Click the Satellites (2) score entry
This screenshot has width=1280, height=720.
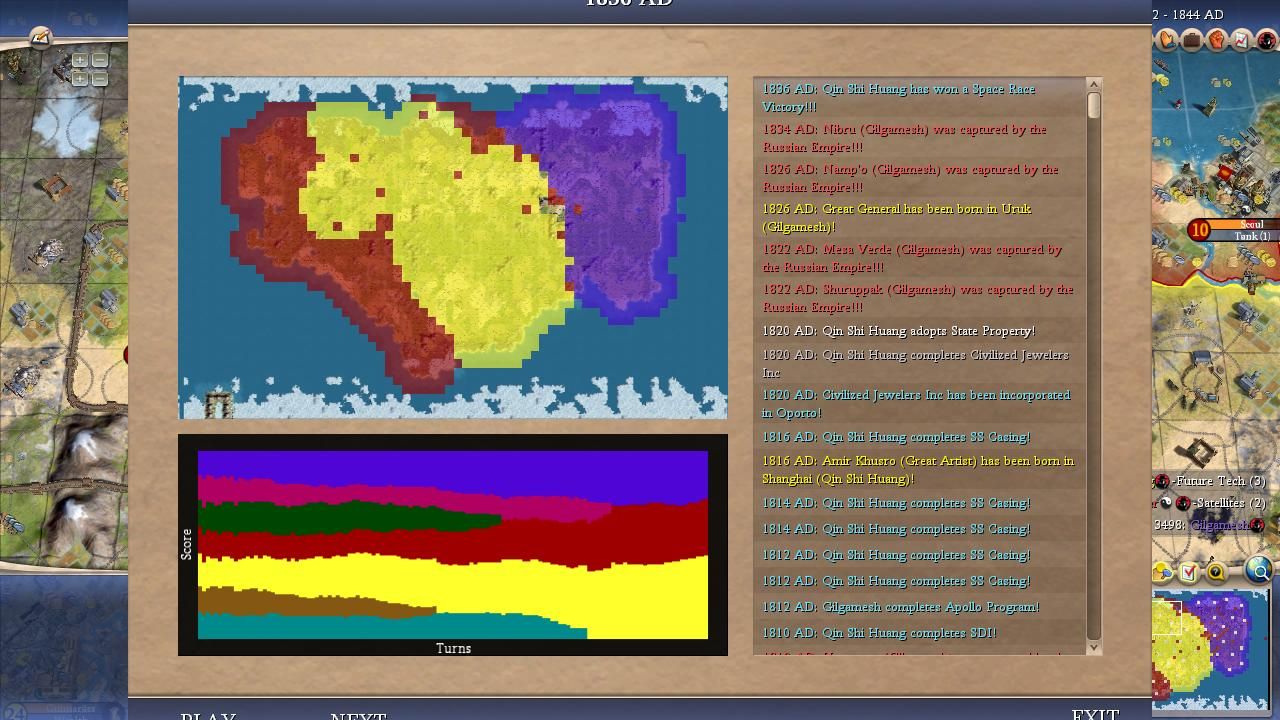coord(1211,503)
